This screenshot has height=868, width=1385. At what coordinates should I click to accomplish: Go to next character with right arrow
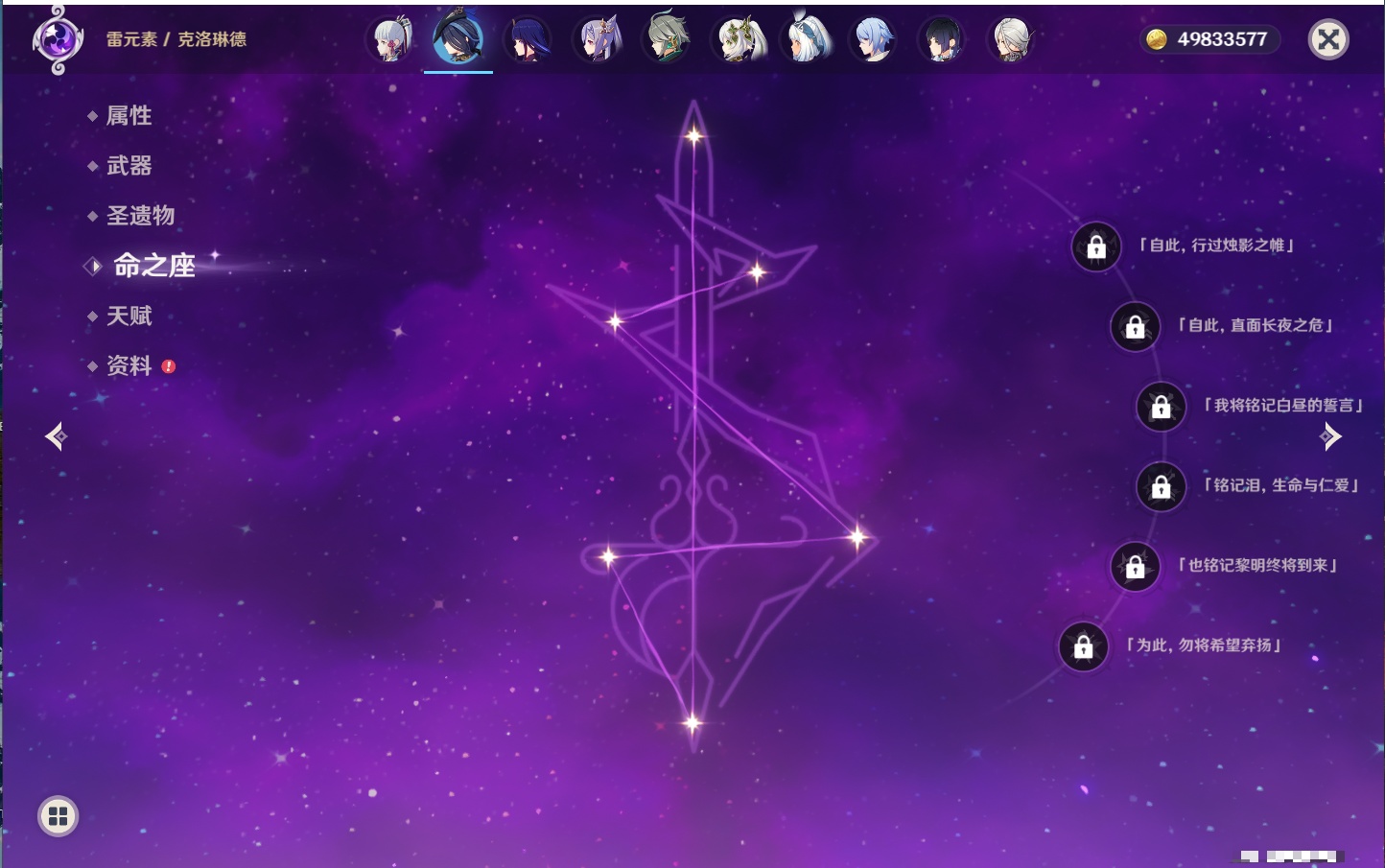coord(1330,436)
